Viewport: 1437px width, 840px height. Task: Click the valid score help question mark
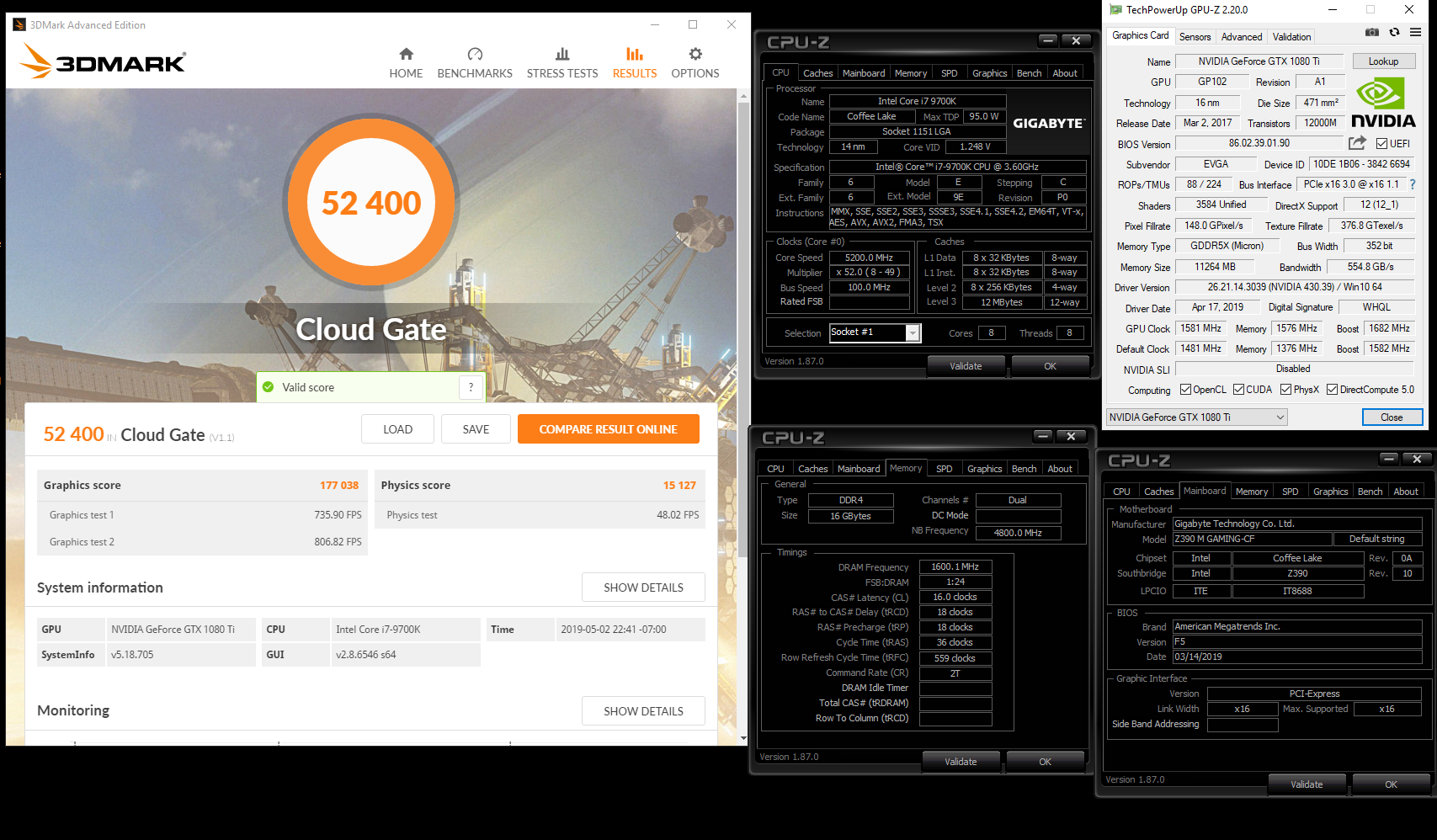tap(471, 387)
